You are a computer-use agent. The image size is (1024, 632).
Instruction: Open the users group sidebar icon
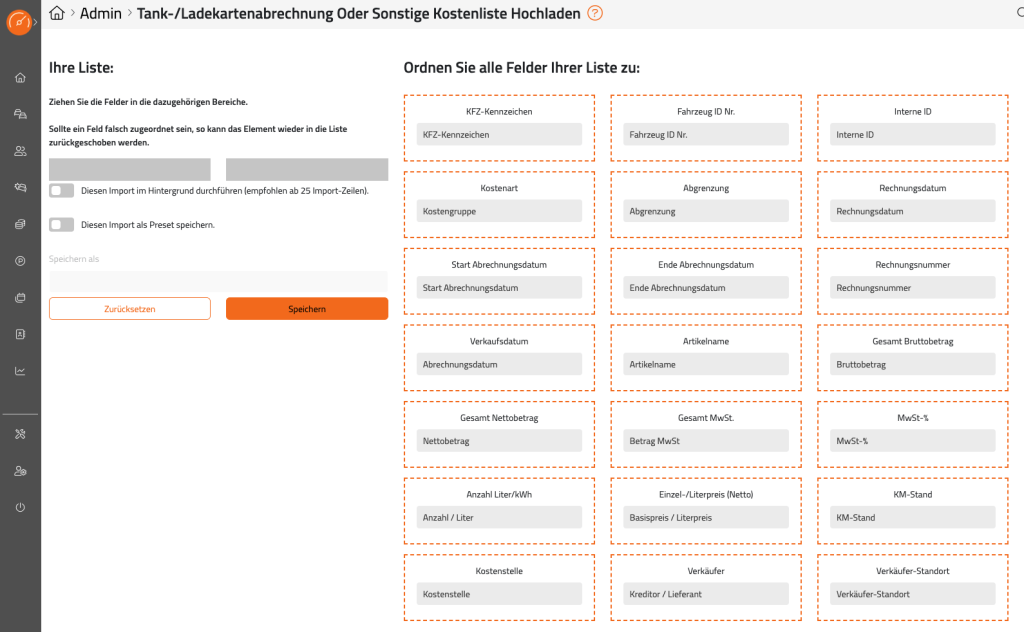[20, 151]
